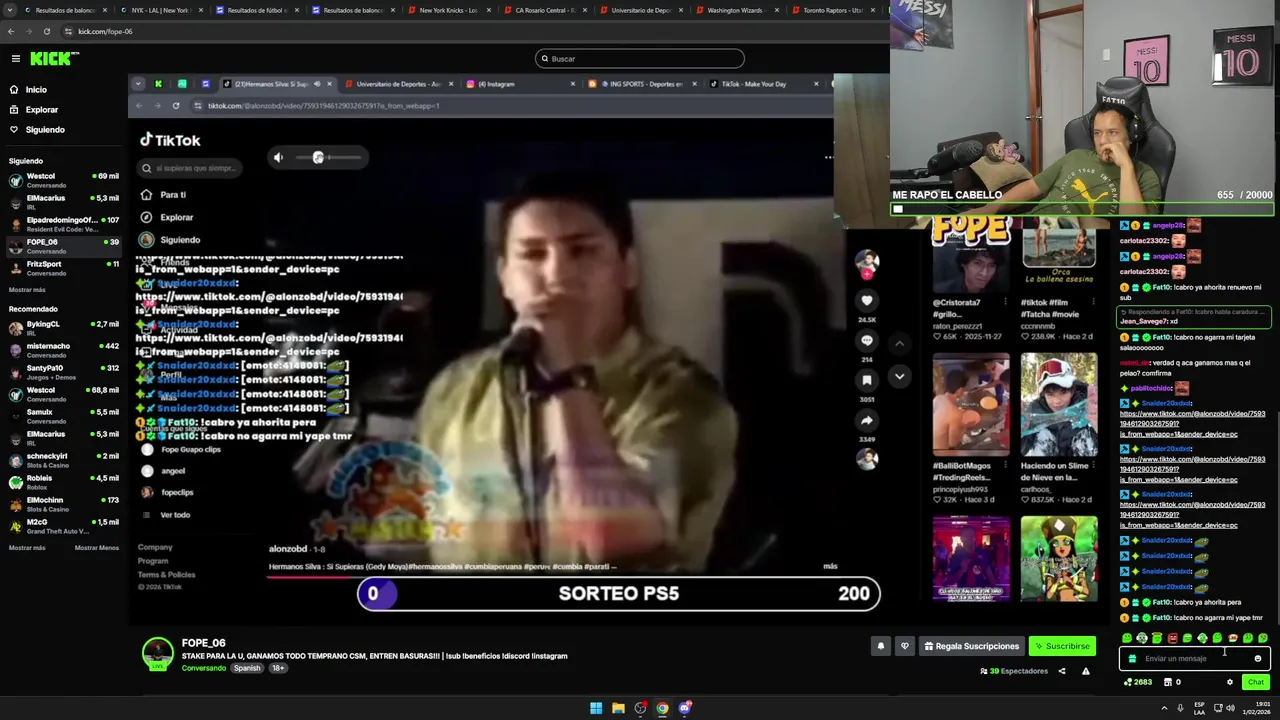Open recommended channel Robleis
Screen dimensions: 1280x720
[x=64, y=482]
